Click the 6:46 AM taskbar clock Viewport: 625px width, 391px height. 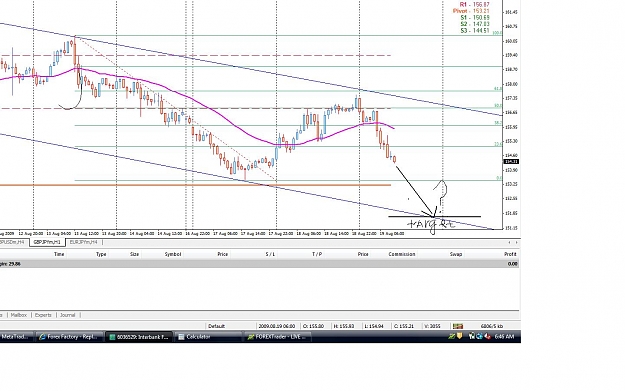click(504, 337)
